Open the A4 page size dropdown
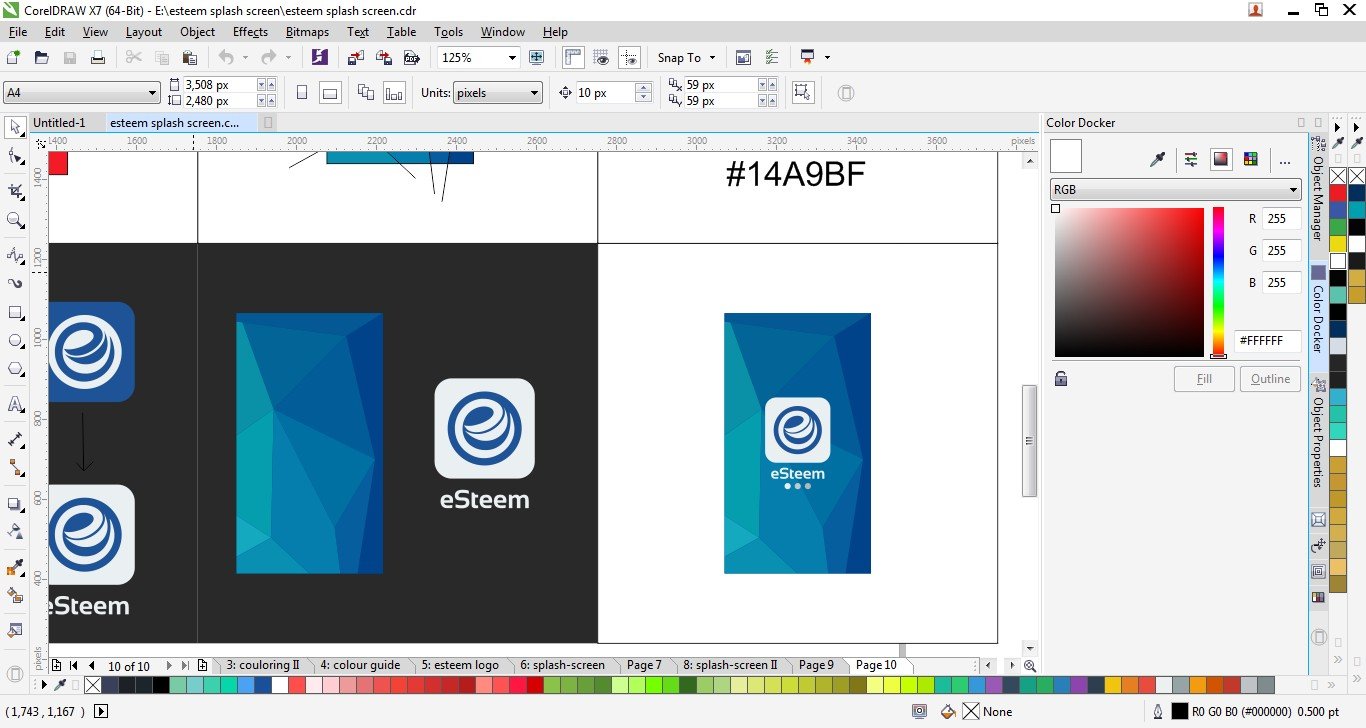 click(152, 93)
